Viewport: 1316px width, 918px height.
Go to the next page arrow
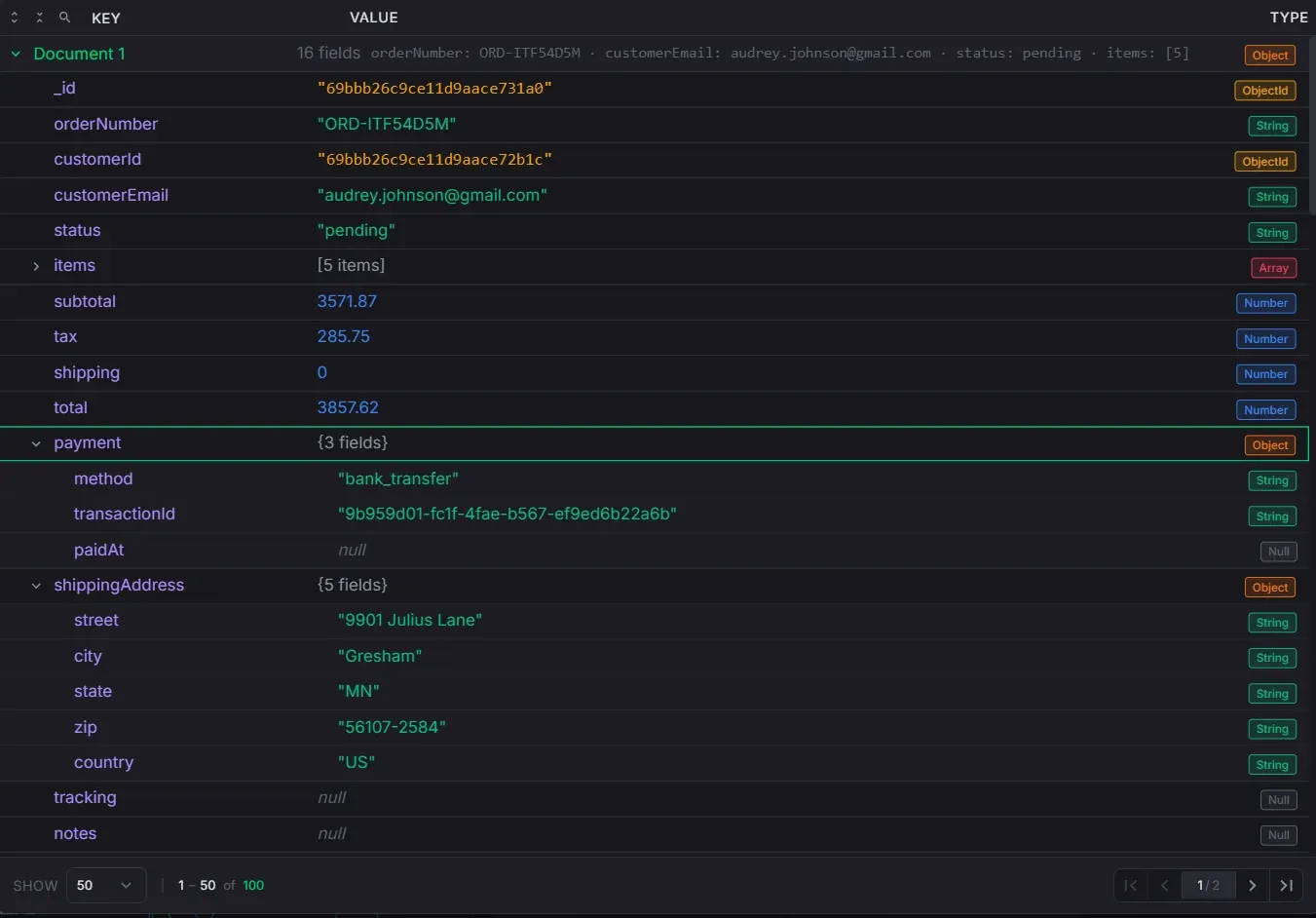point(1252,885)
